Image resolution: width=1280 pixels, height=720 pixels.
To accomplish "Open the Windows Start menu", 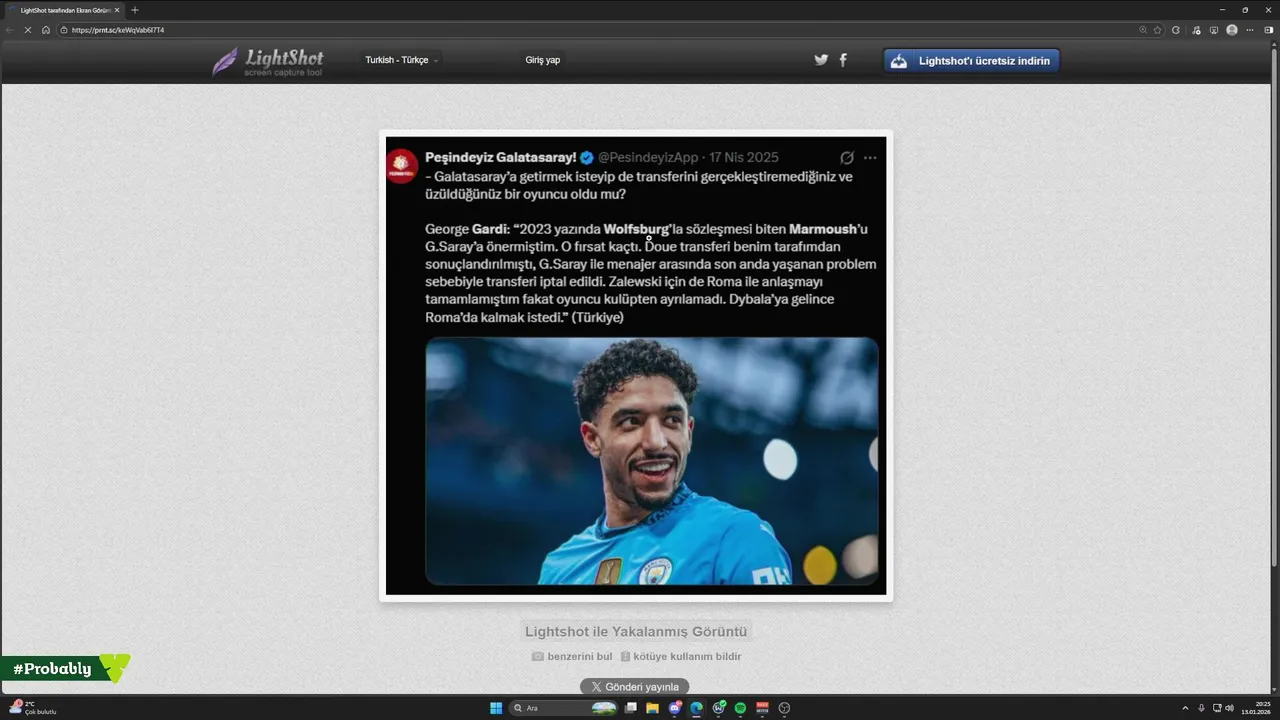I will coord(496,708).
